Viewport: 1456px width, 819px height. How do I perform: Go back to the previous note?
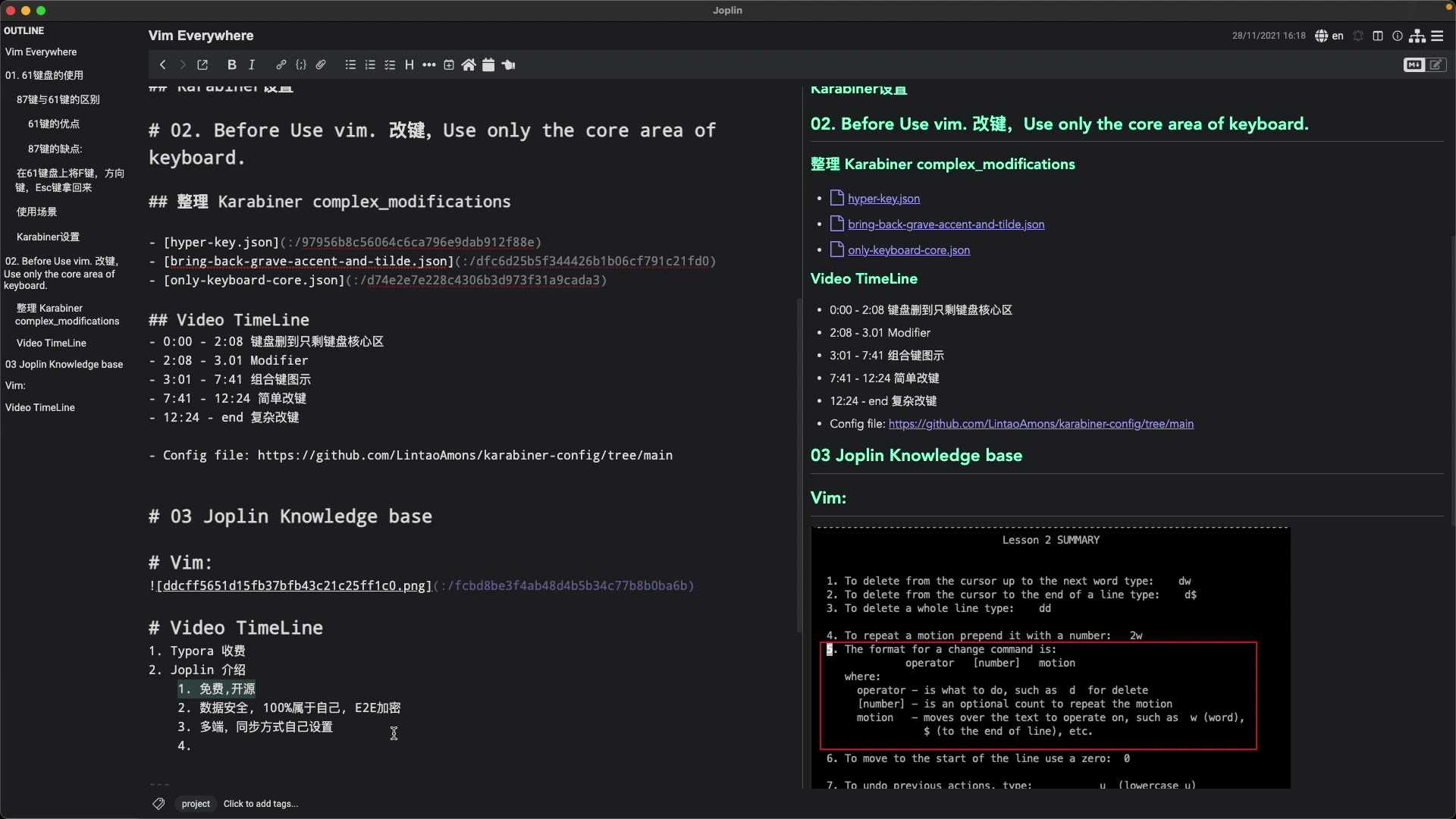[x=162, y=65]
